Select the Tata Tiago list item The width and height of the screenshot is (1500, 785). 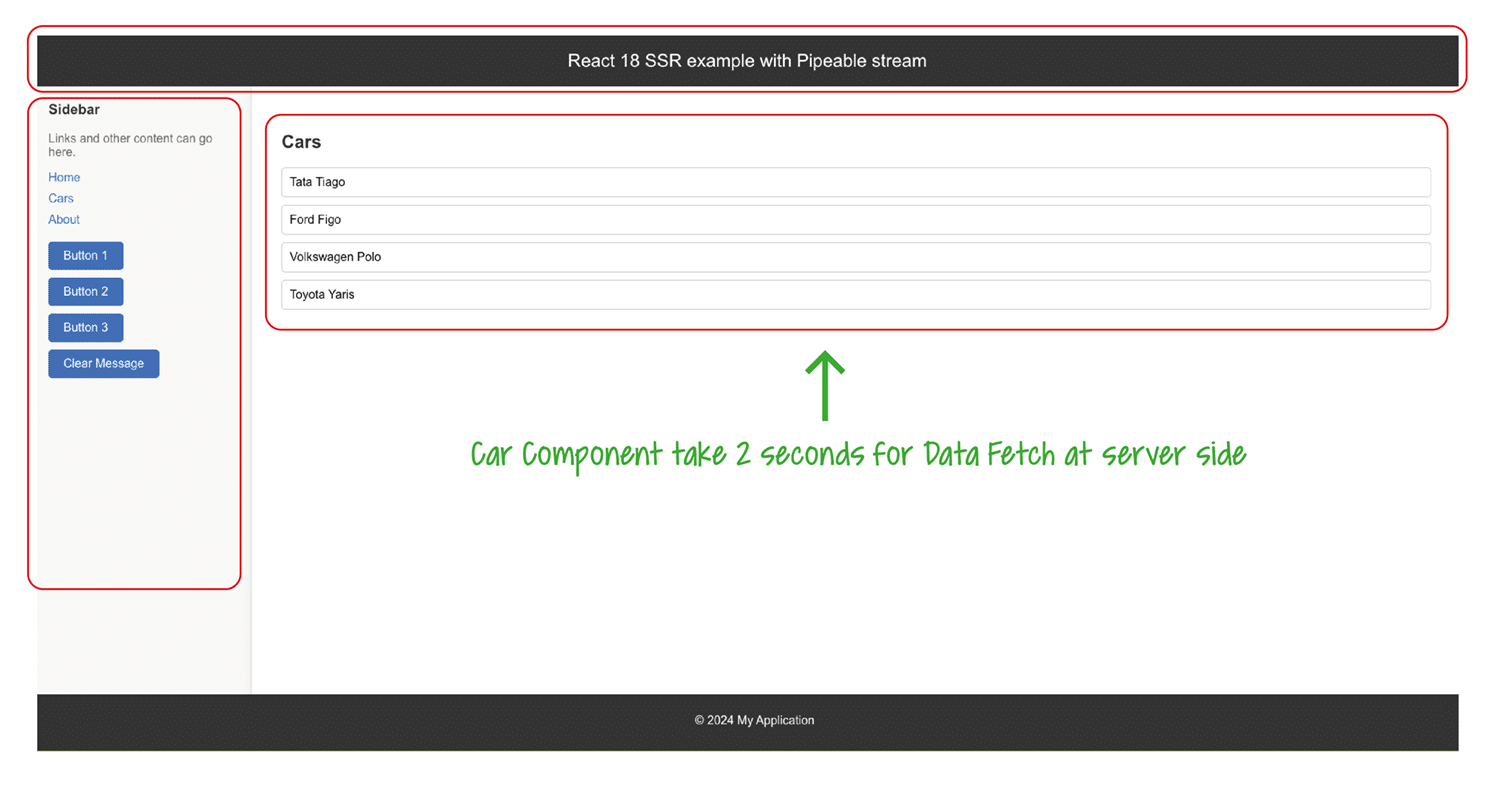pos(855,182)
